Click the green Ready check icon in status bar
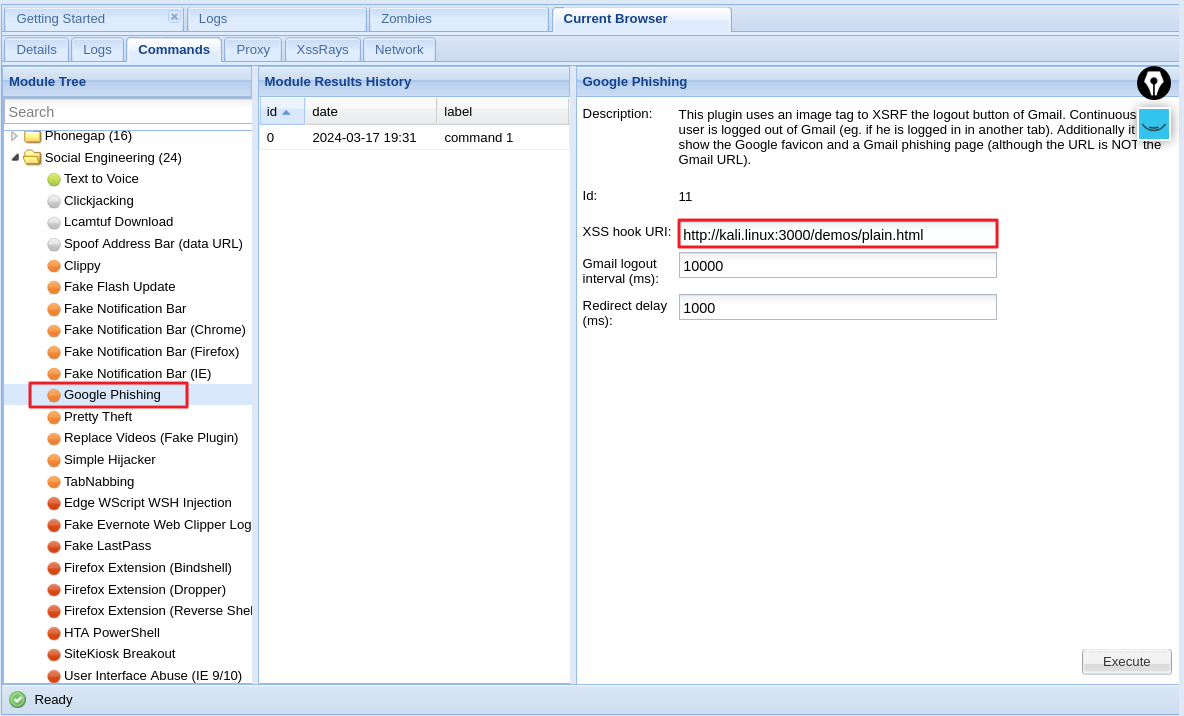 click(x=17, y=700)
